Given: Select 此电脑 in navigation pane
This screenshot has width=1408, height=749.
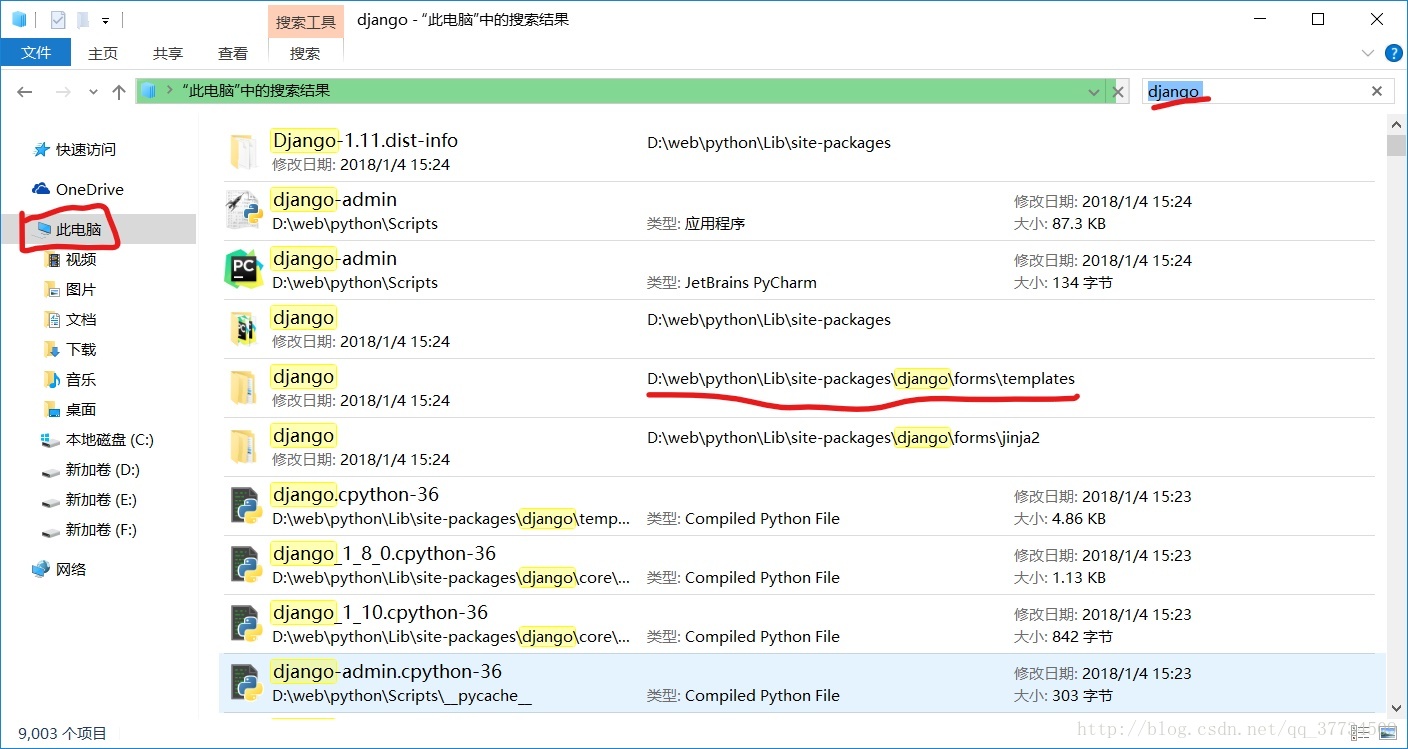Looking at the screenshot, I should pyautogui.click(x=78, y=230).
